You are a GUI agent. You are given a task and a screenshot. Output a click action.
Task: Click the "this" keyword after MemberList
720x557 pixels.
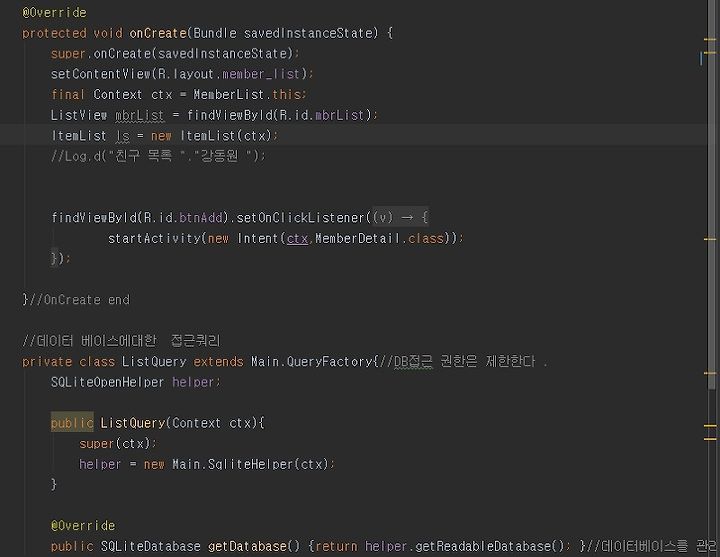pyautogui.click(x=286, y=95)
